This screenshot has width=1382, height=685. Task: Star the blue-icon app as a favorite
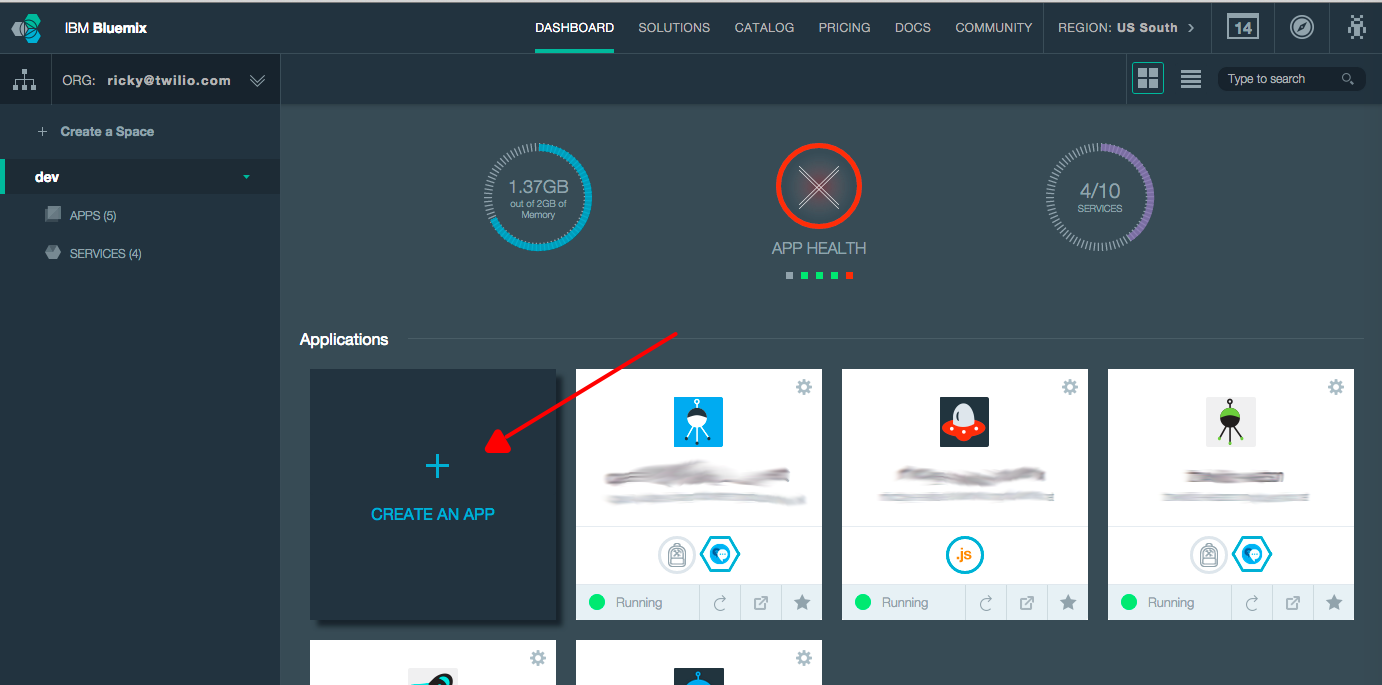click(802, 603)
